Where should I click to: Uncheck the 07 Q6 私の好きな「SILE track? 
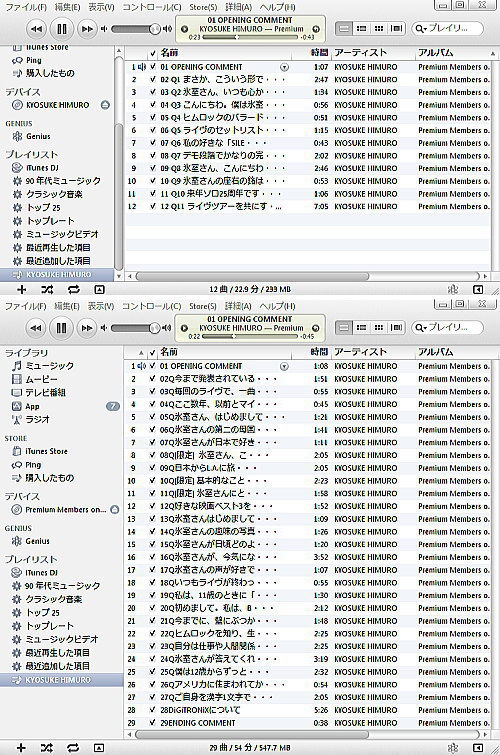(152, 143)
